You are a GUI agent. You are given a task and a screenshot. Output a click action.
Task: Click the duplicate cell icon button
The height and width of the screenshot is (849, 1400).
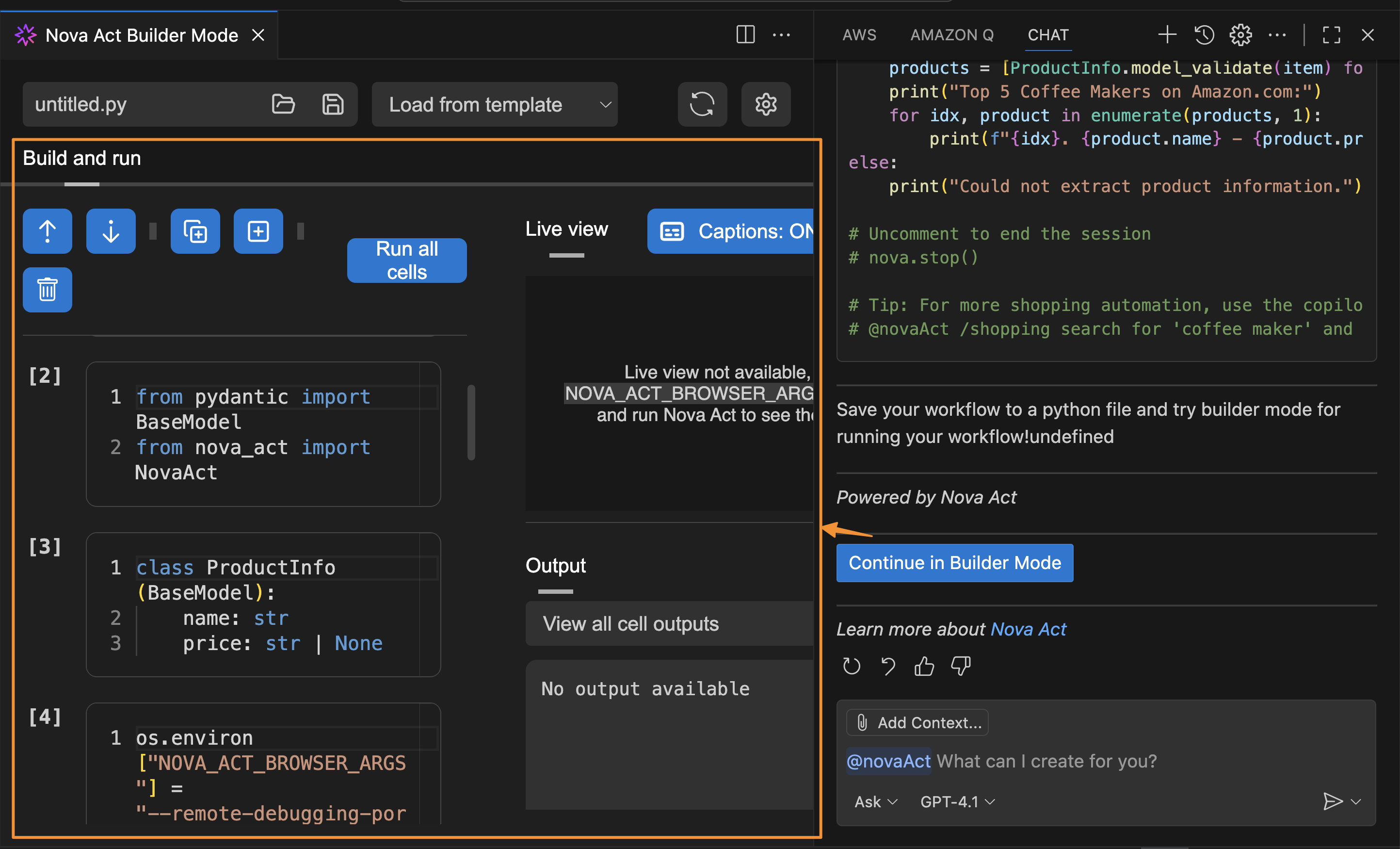195,231
